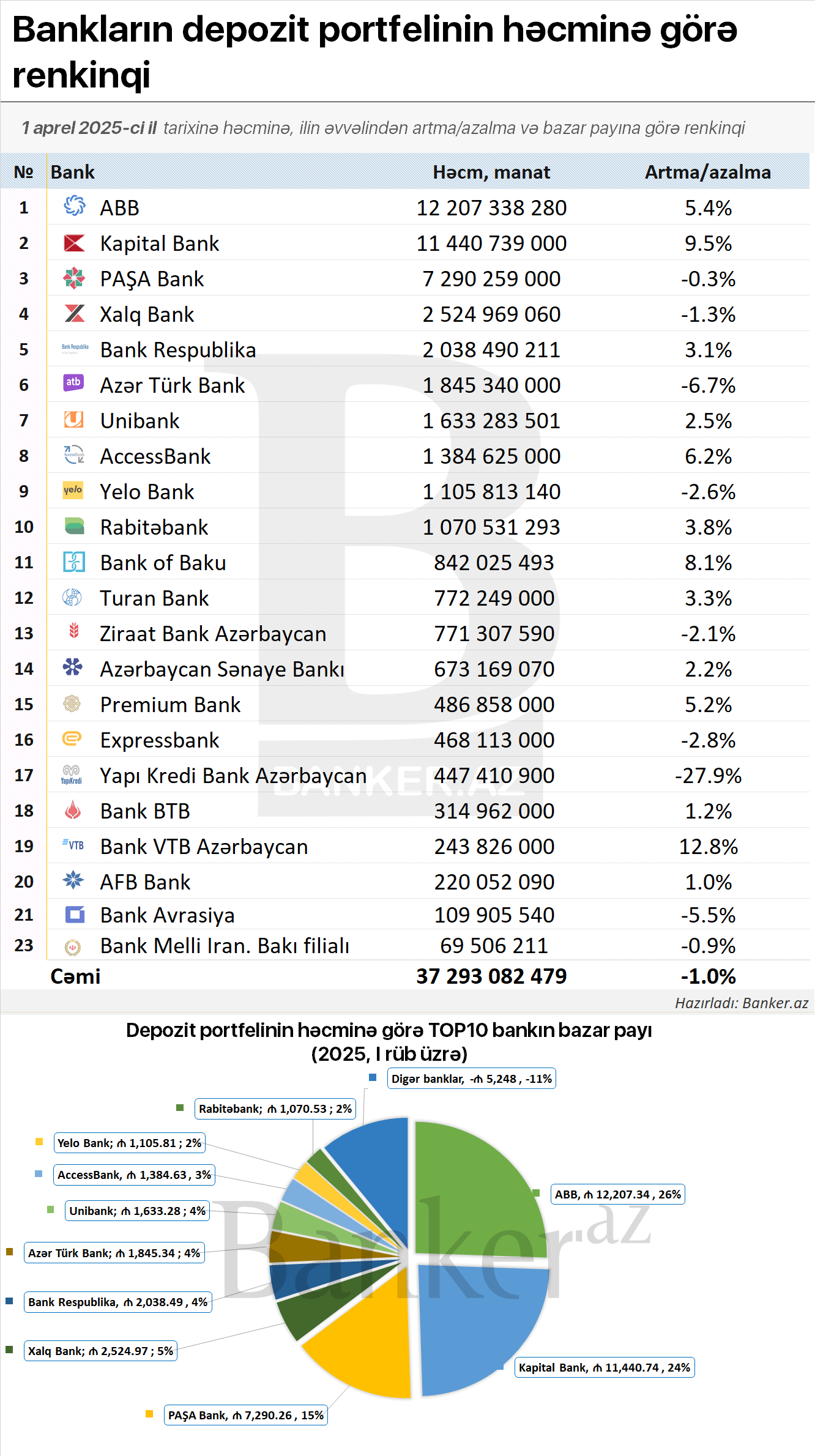Click the Yelo Bank yellow legend marker
The height and width of the screenshot is (1456, 815).
click(39, 1142)
